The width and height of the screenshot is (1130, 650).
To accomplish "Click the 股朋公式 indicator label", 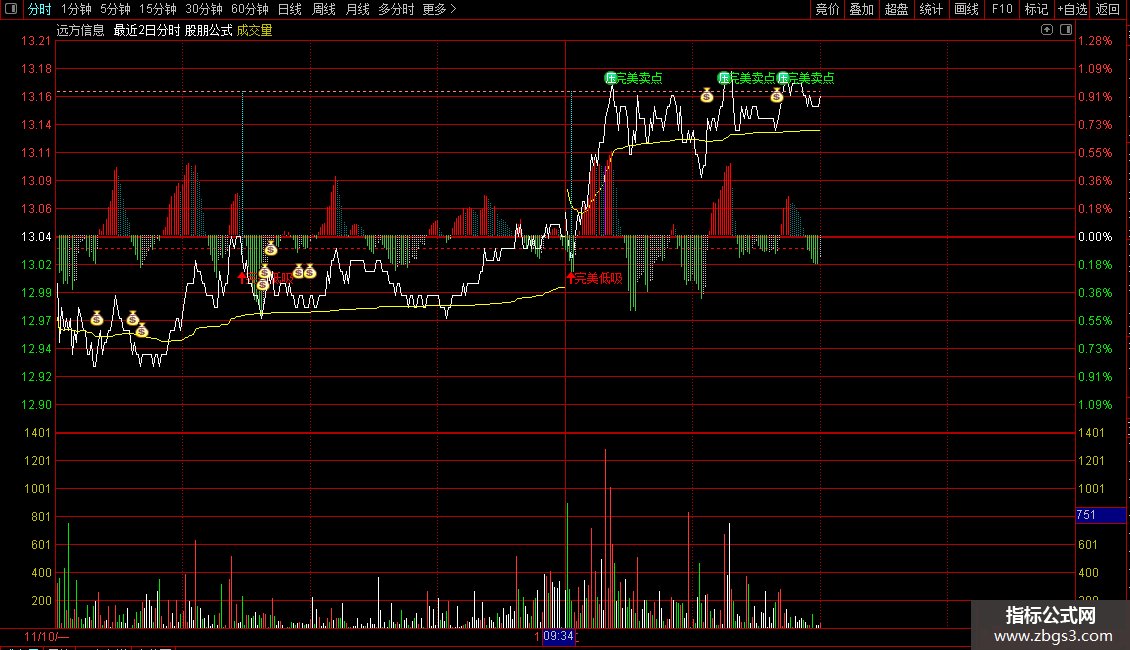I will click(x=208, y=30).
